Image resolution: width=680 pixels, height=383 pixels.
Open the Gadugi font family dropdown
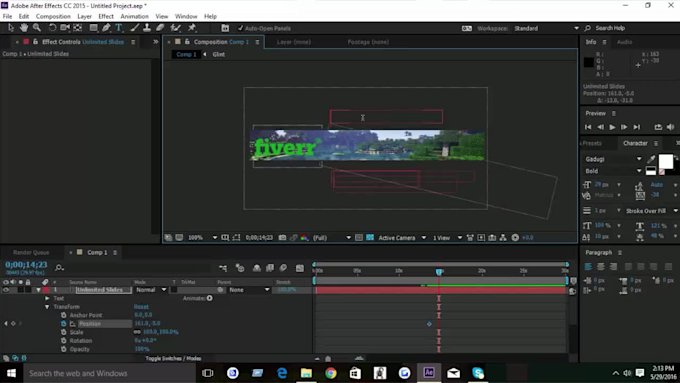[613, 159]
